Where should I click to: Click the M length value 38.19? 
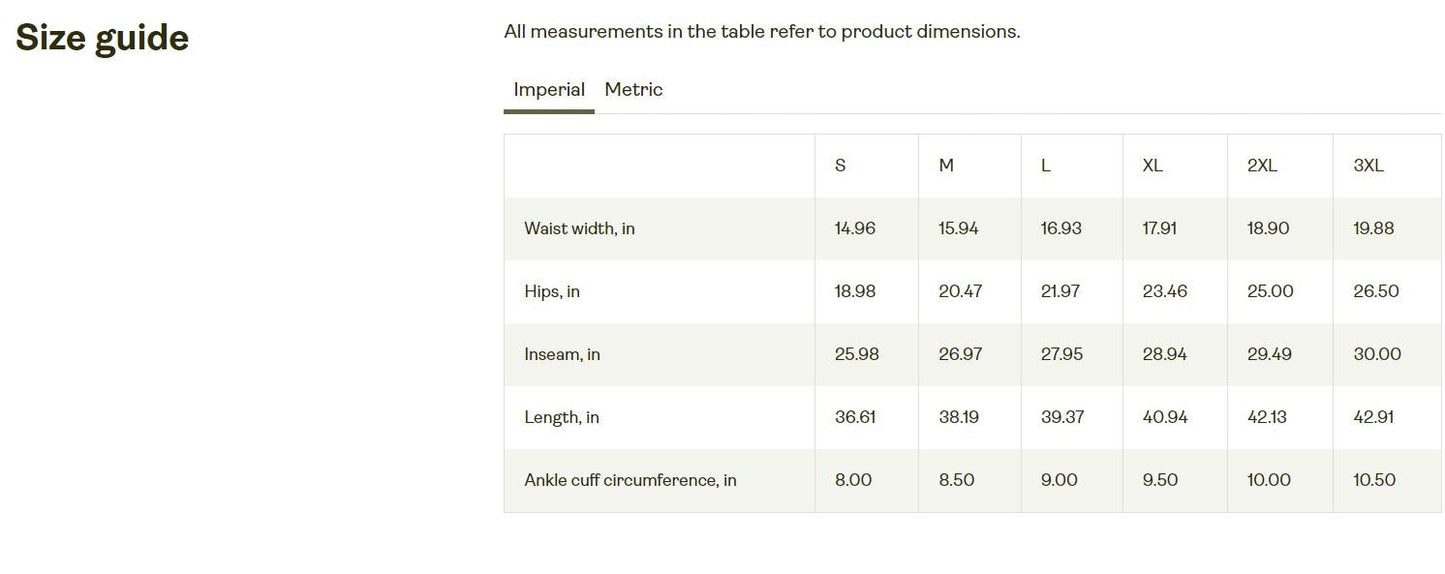[x=959, y=418]
